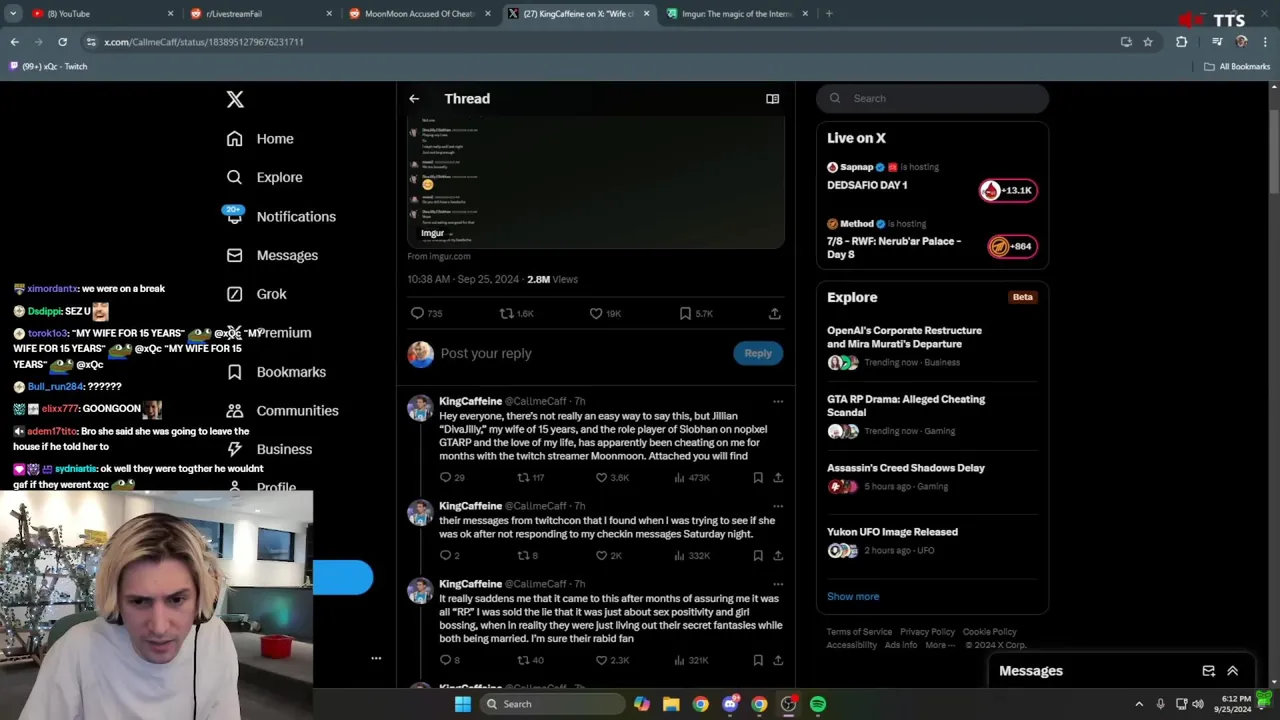Viewport: 1280px width, 720px height.
Task: Open the xQc Twitch bookmark
Action: (x=48, y=66)
